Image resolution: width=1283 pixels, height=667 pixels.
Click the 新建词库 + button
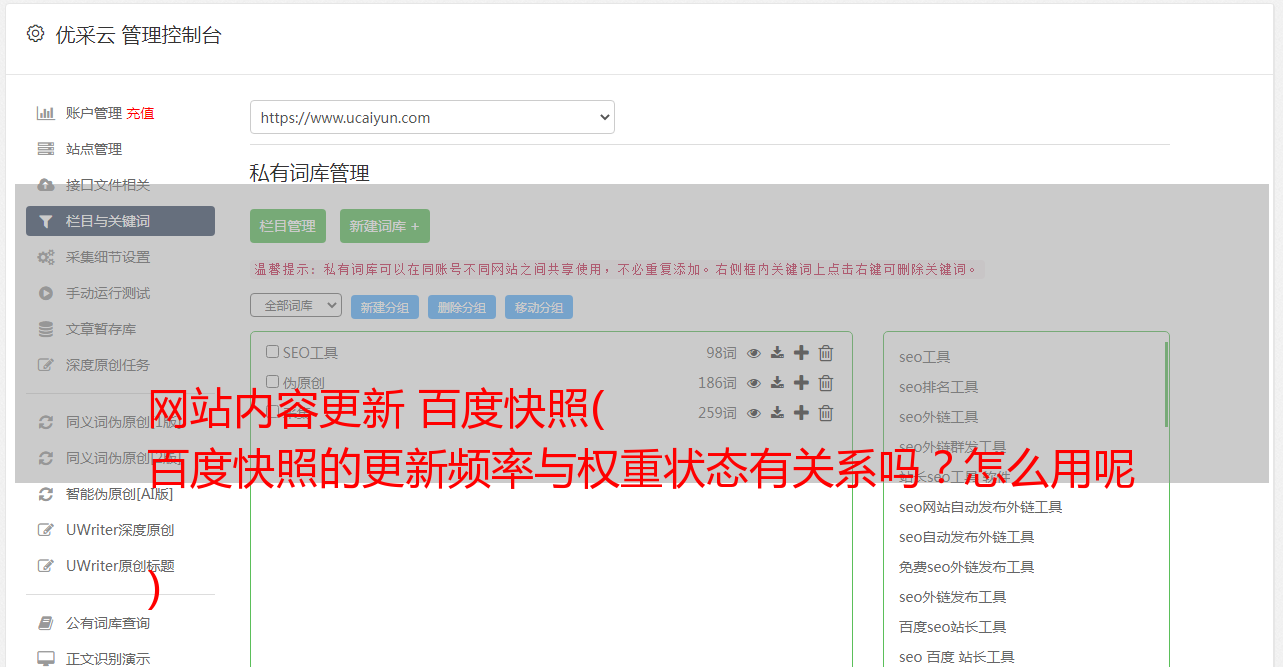385,226
